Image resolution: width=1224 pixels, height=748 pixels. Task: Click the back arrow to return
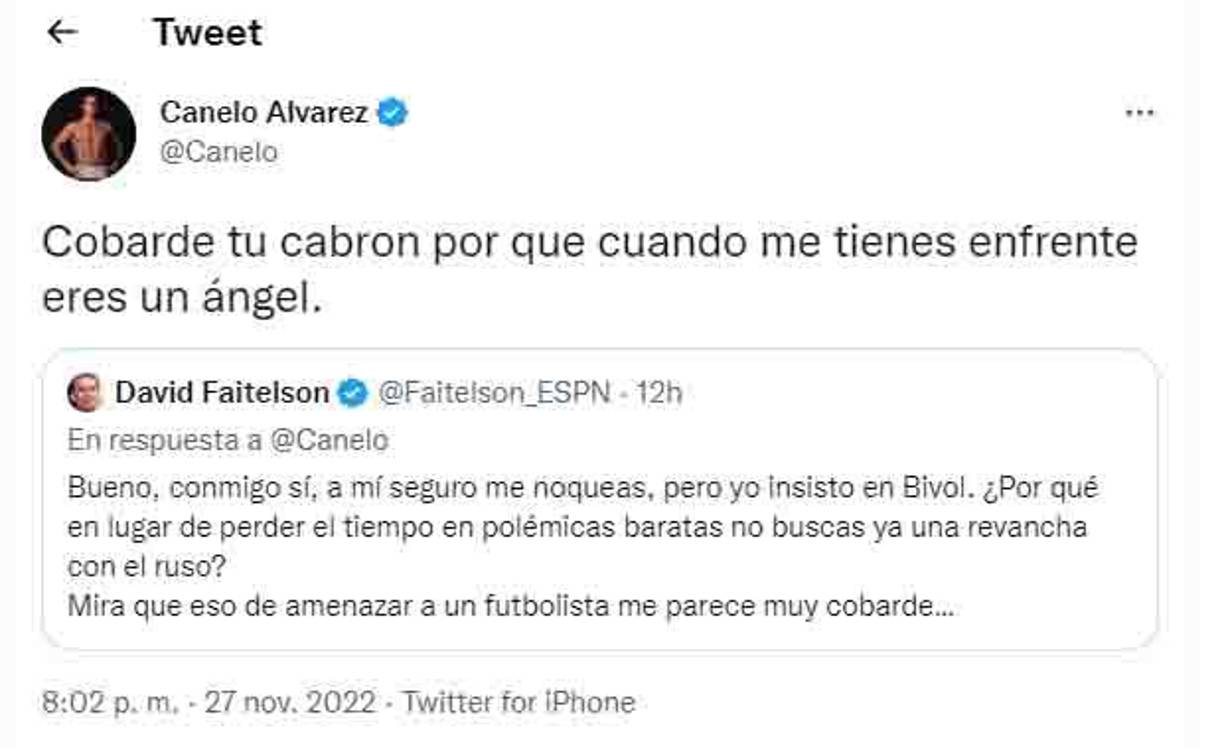[62, 32]
